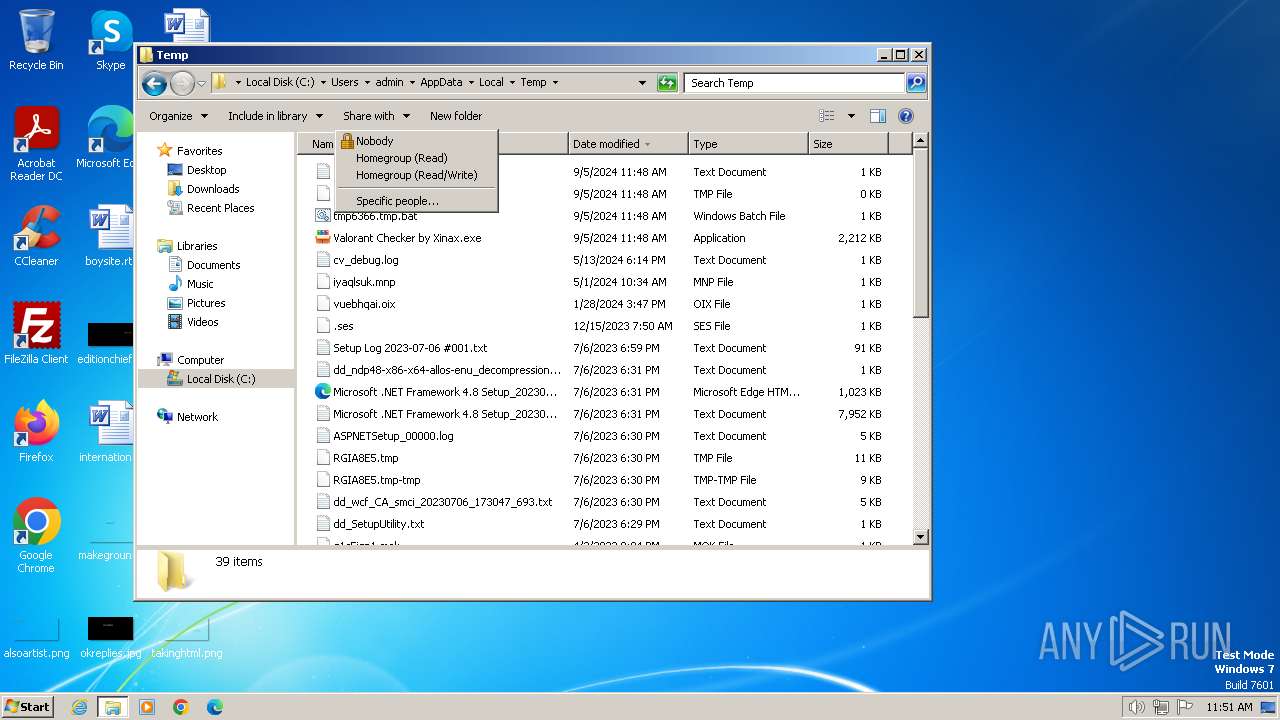Toggle the preview pane icon
The height and width of the screenshot is (720, 1280).
(878, 116)
